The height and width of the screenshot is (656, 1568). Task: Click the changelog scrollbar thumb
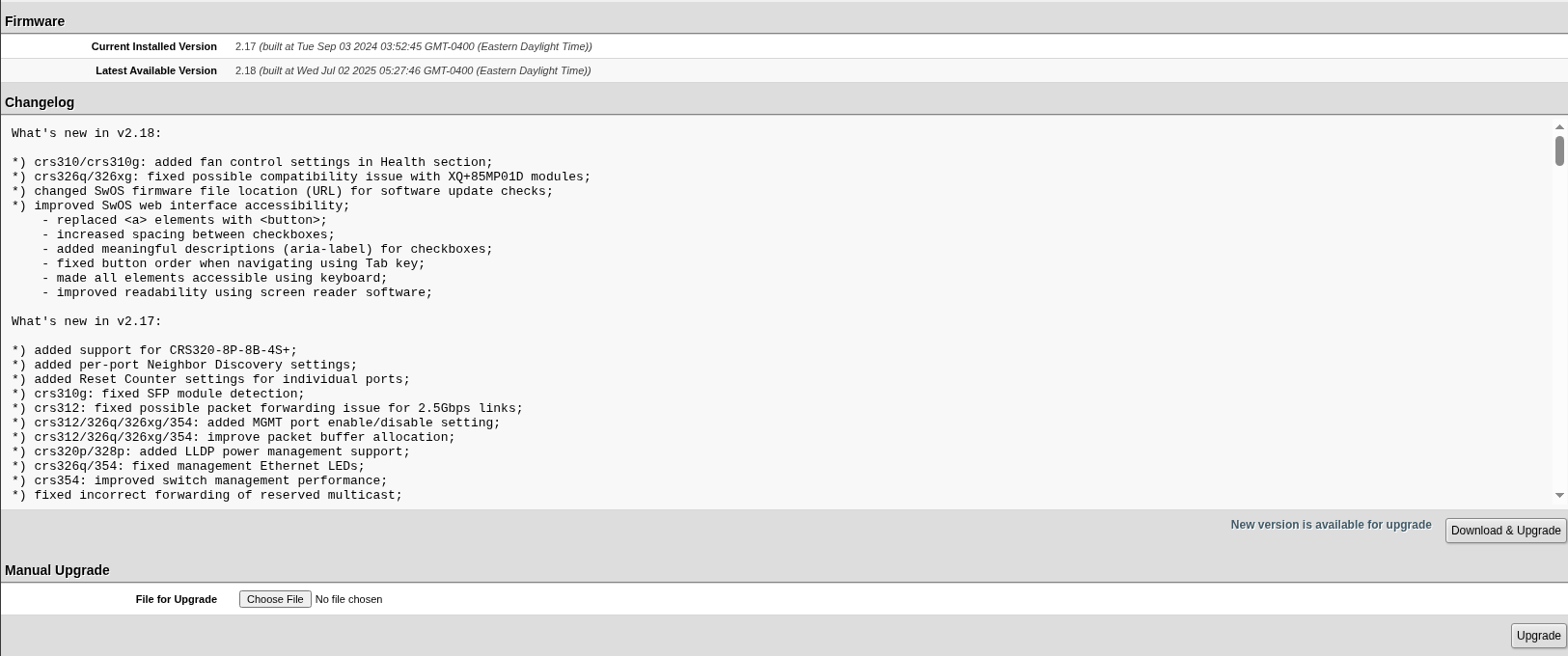coord(1559,150)
